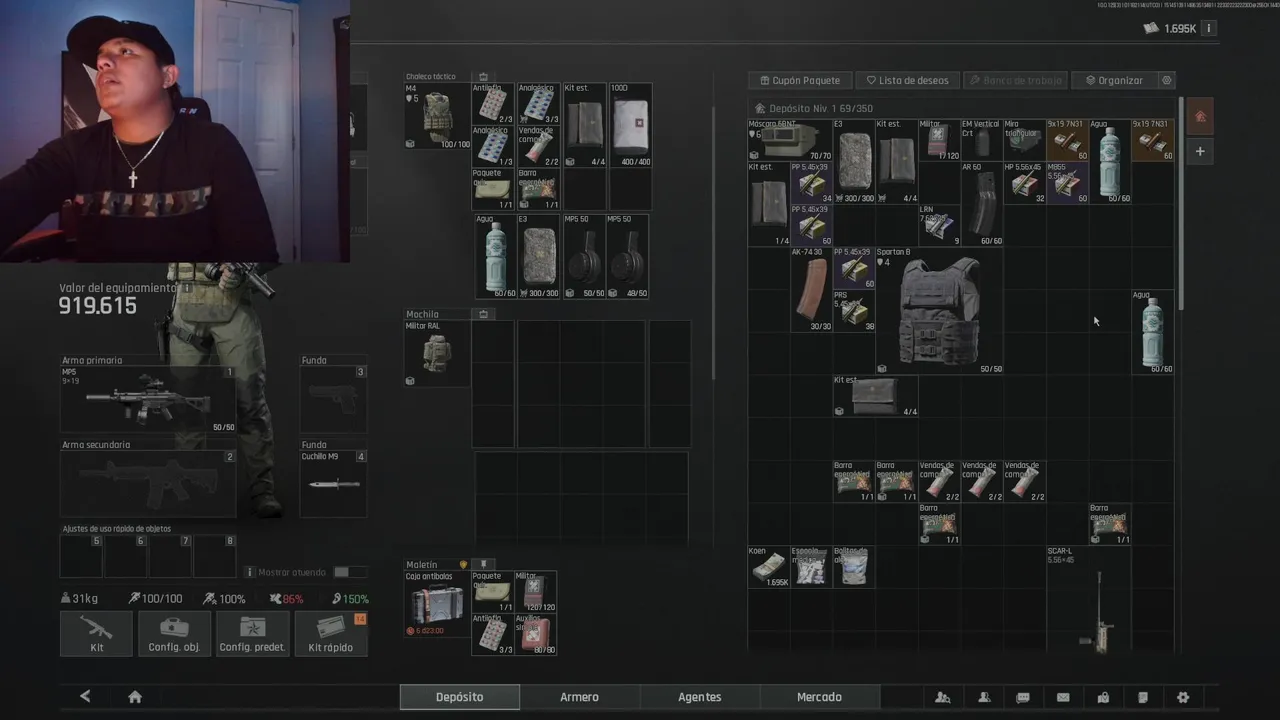The width and height of the screenshot is (1280, 720).
Task: Click the pin icon next to Maletín
Action: tap(483, 565)
